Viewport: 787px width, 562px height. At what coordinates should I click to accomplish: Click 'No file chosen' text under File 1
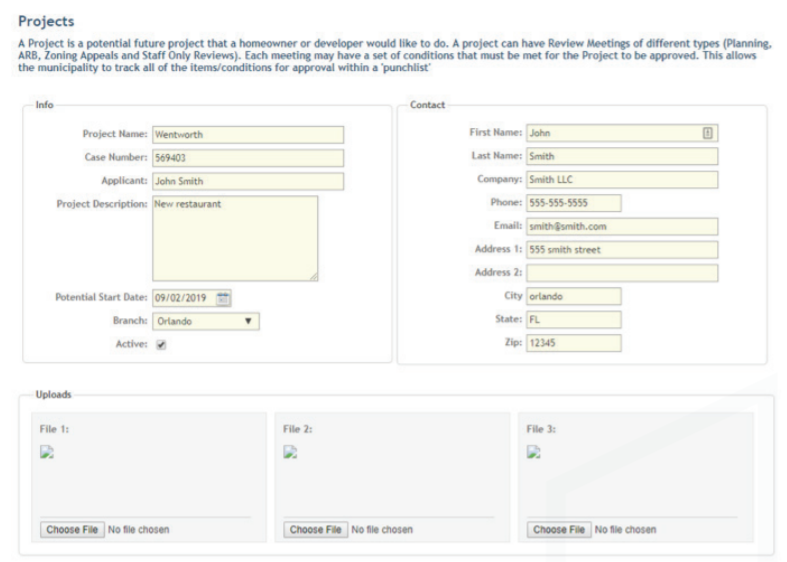coord(139,529)
